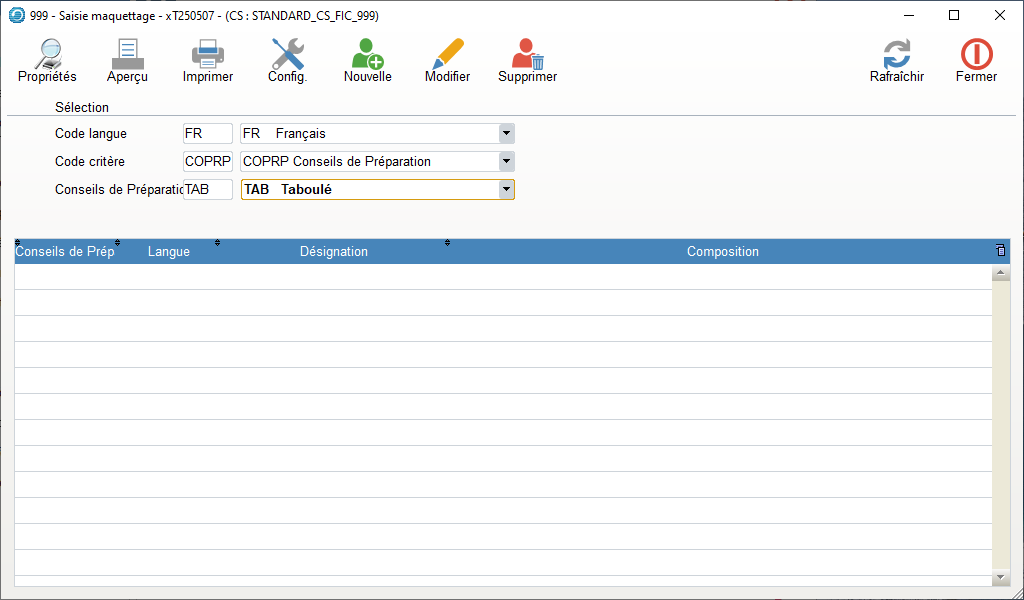This screenshot has width=1024, height=600.
Task: Click the Modifier pencil icon
Action: 447,55
